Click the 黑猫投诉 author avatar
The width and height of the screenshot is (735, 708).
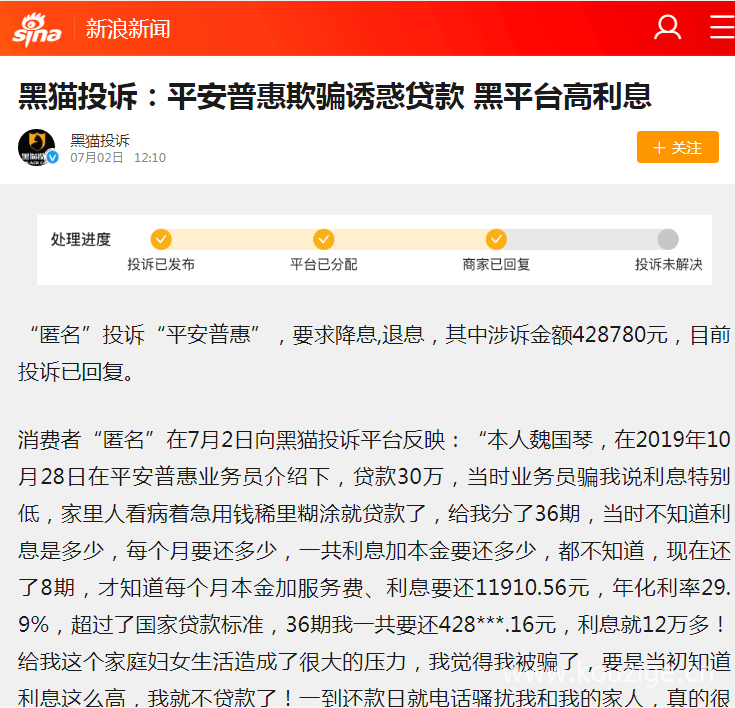[37, 147]
